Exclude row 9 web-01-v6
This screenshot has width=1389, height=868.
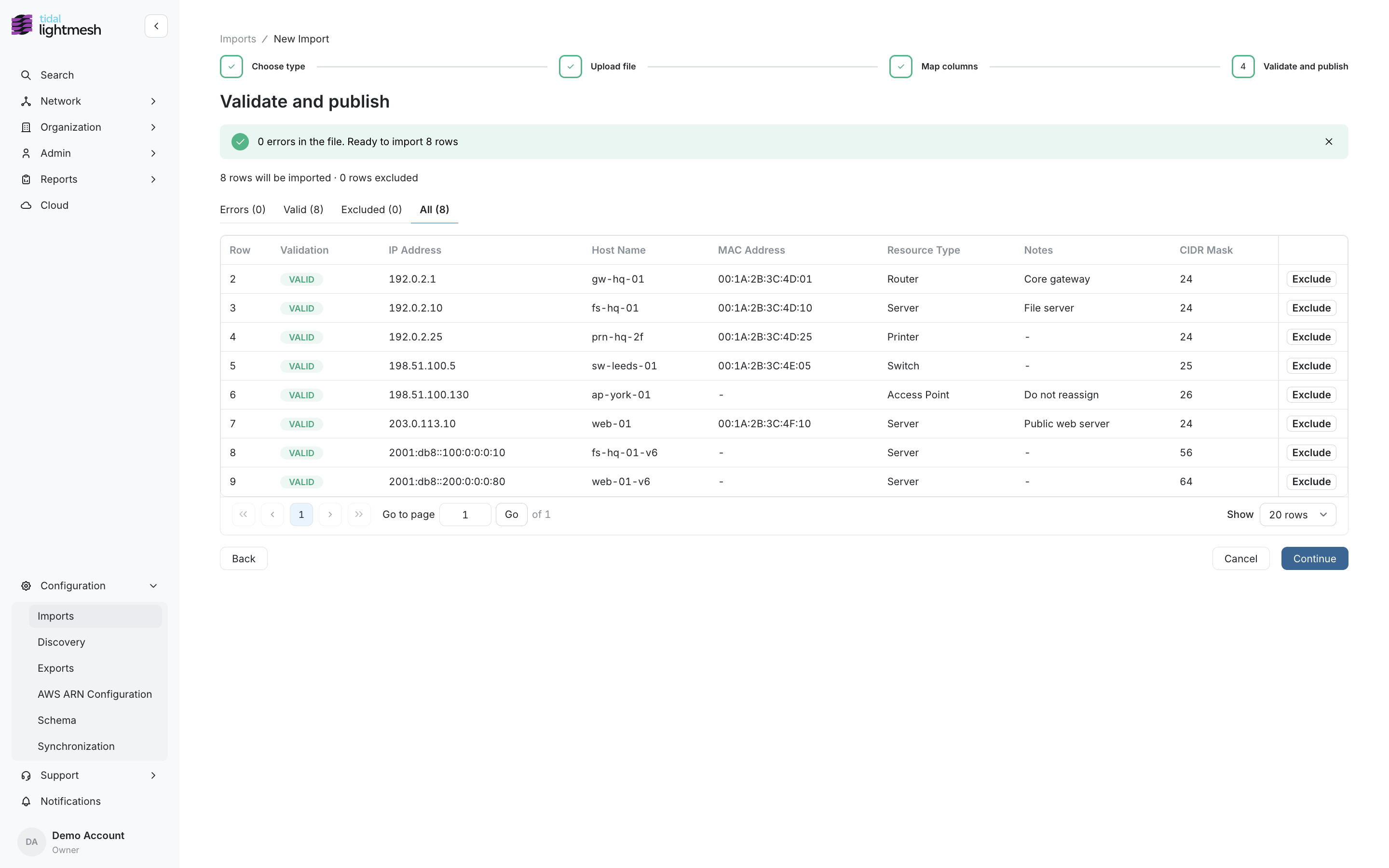coord(1311,482)
